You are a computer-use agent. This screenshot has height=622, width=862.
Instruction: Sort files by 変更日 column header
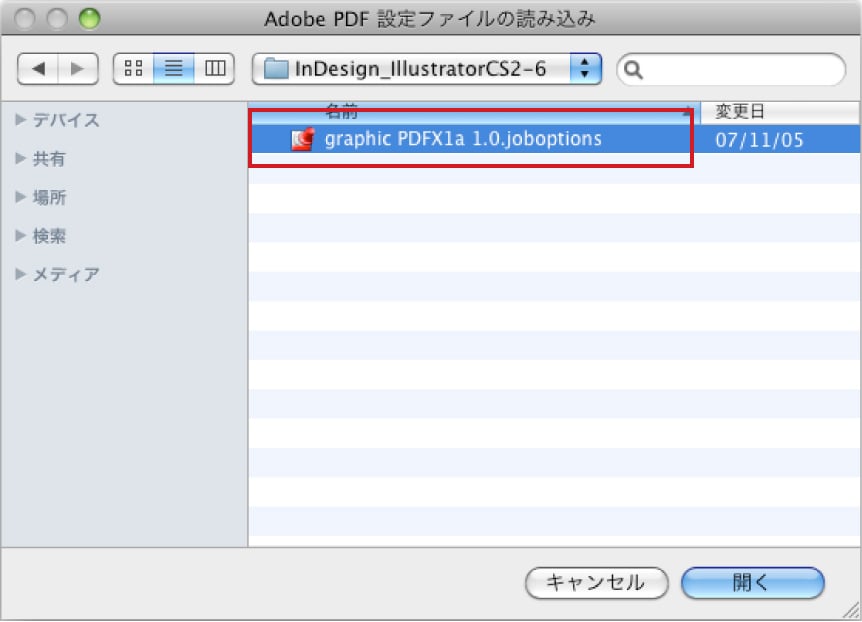click(780, 111)
